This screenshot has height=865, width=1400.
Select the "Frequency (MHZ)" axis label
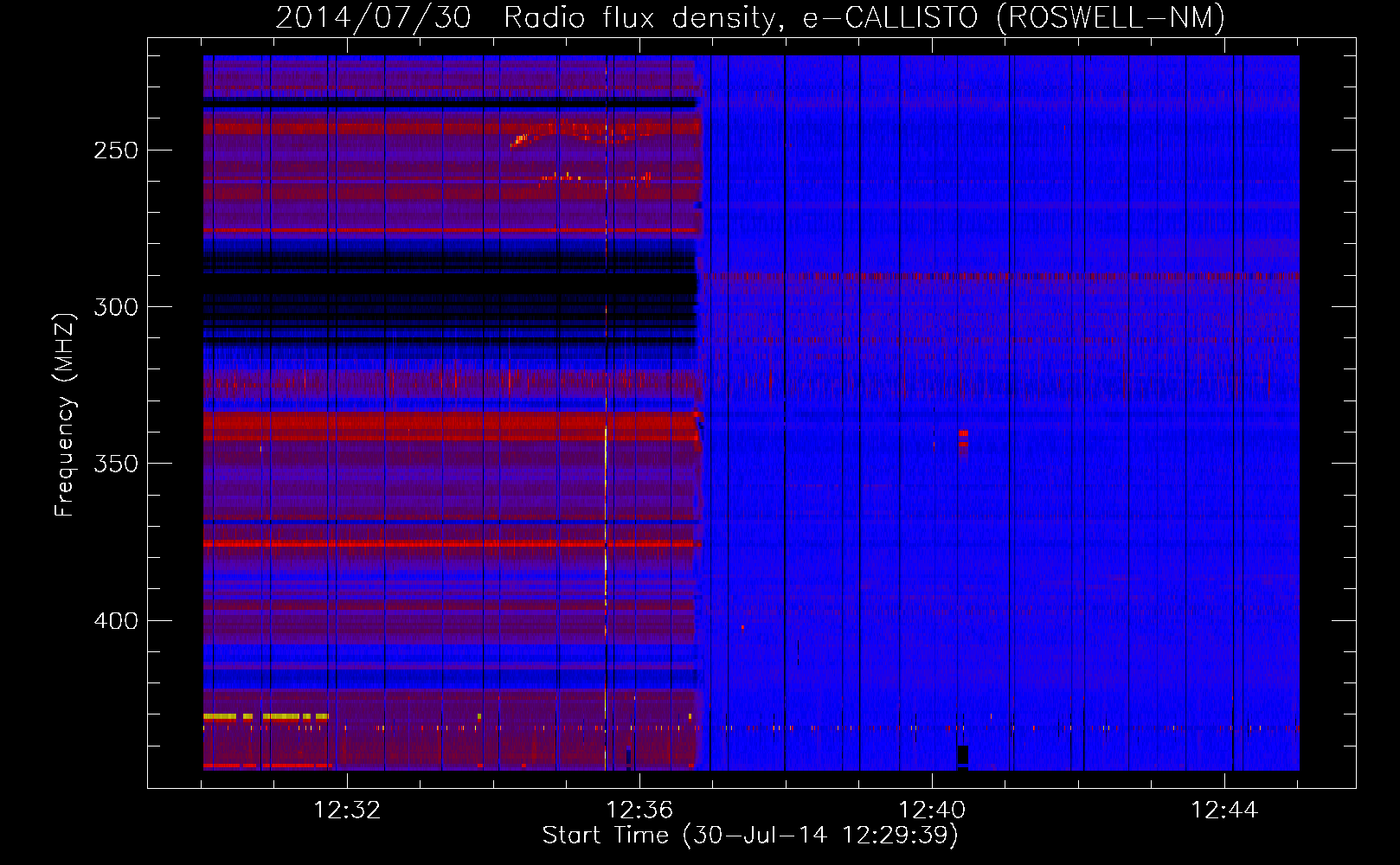65,414
